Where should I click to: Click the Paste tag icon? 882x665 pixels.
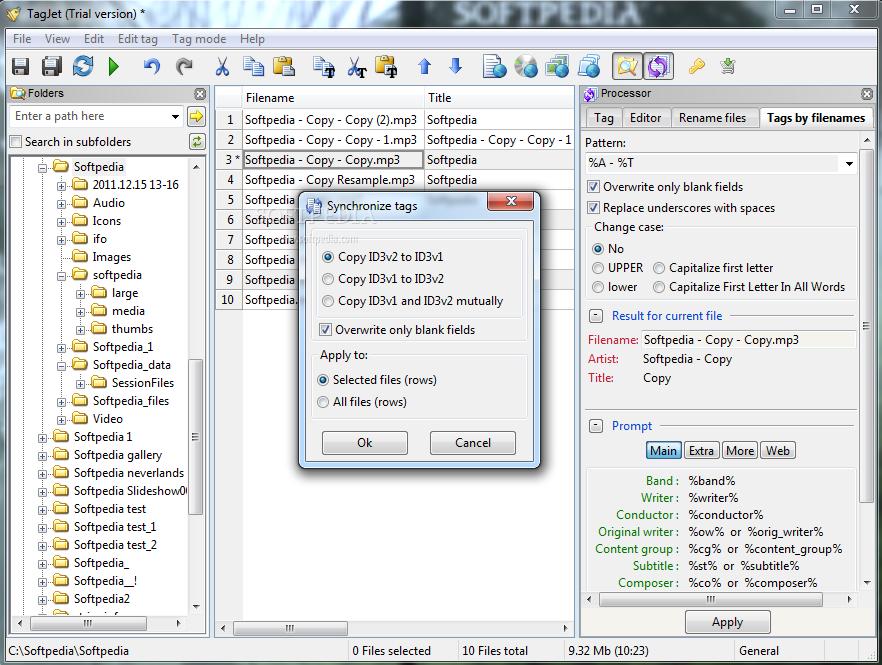coord(386,66)
